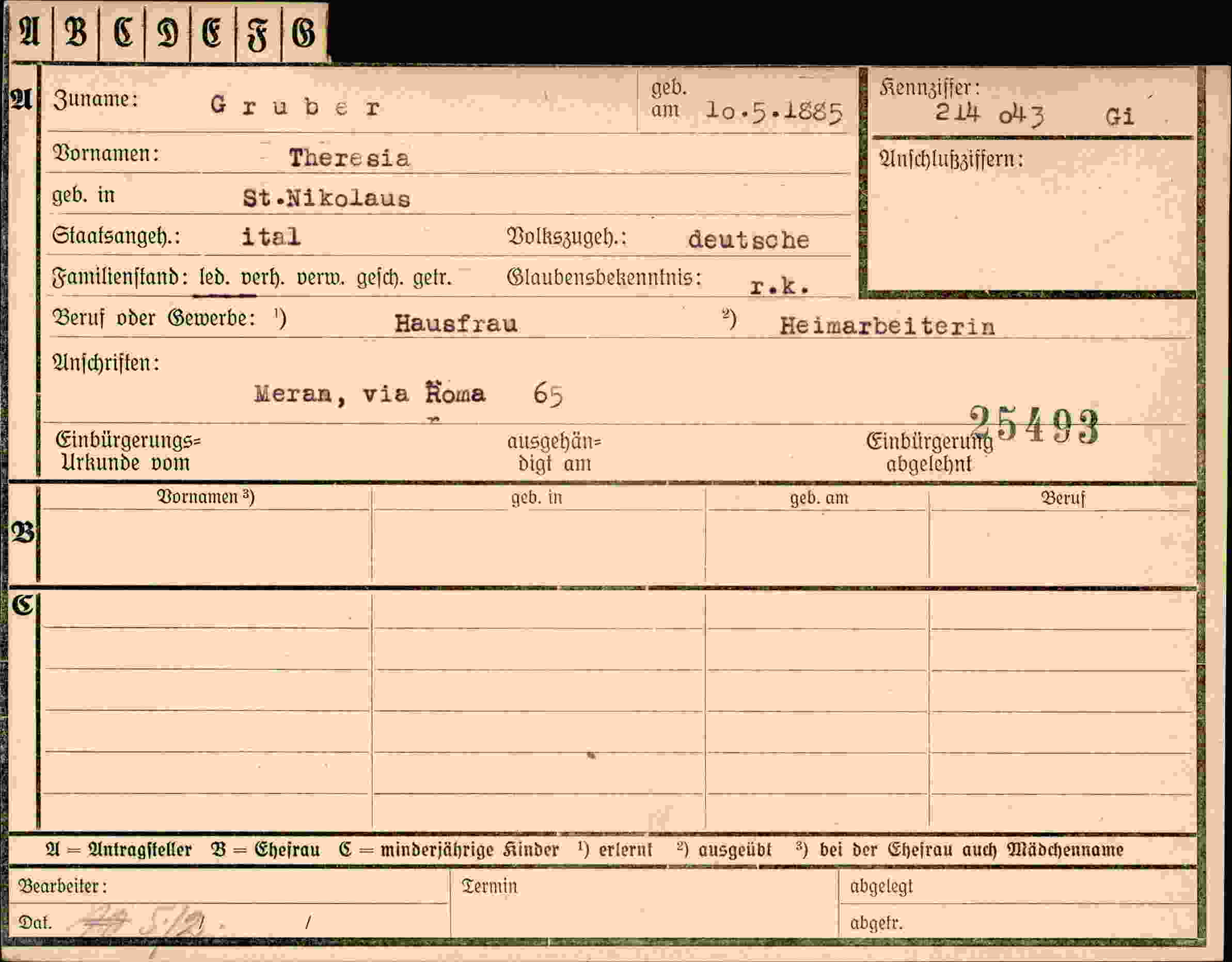This screenshot has width=1232, height=962.
Task: Click the 'Anschriften:' label
Action: pyautogui.click(x=105, y=363)
